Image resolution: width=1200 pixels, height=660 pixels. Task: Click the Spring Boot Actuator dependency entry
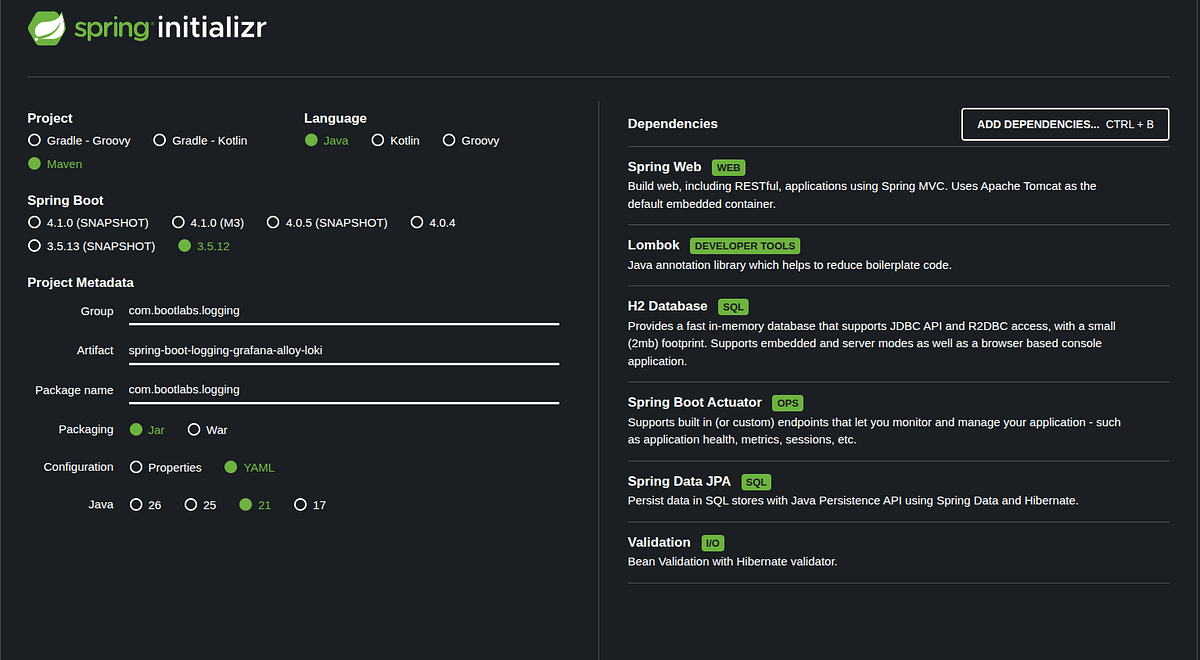(x=898, y=421)
